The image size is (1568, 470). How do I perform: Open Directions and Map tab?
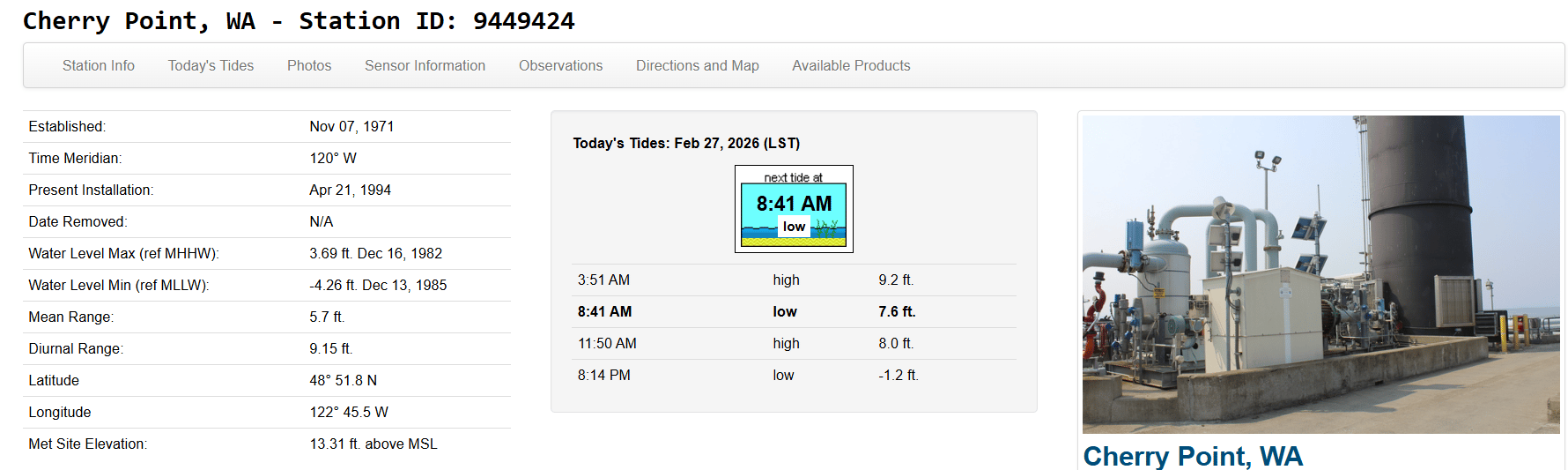point(697,65)
